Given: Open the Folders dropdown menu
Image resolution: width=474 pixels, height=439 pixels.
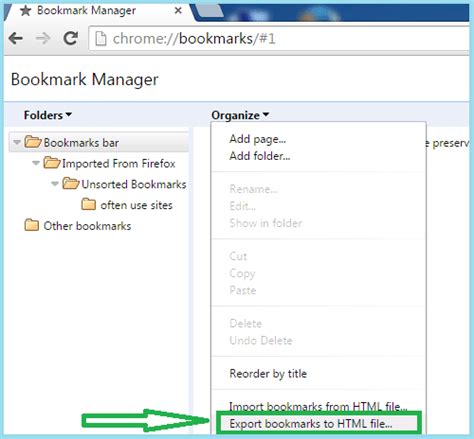Looking at the screenshot, I should (48, 115).
